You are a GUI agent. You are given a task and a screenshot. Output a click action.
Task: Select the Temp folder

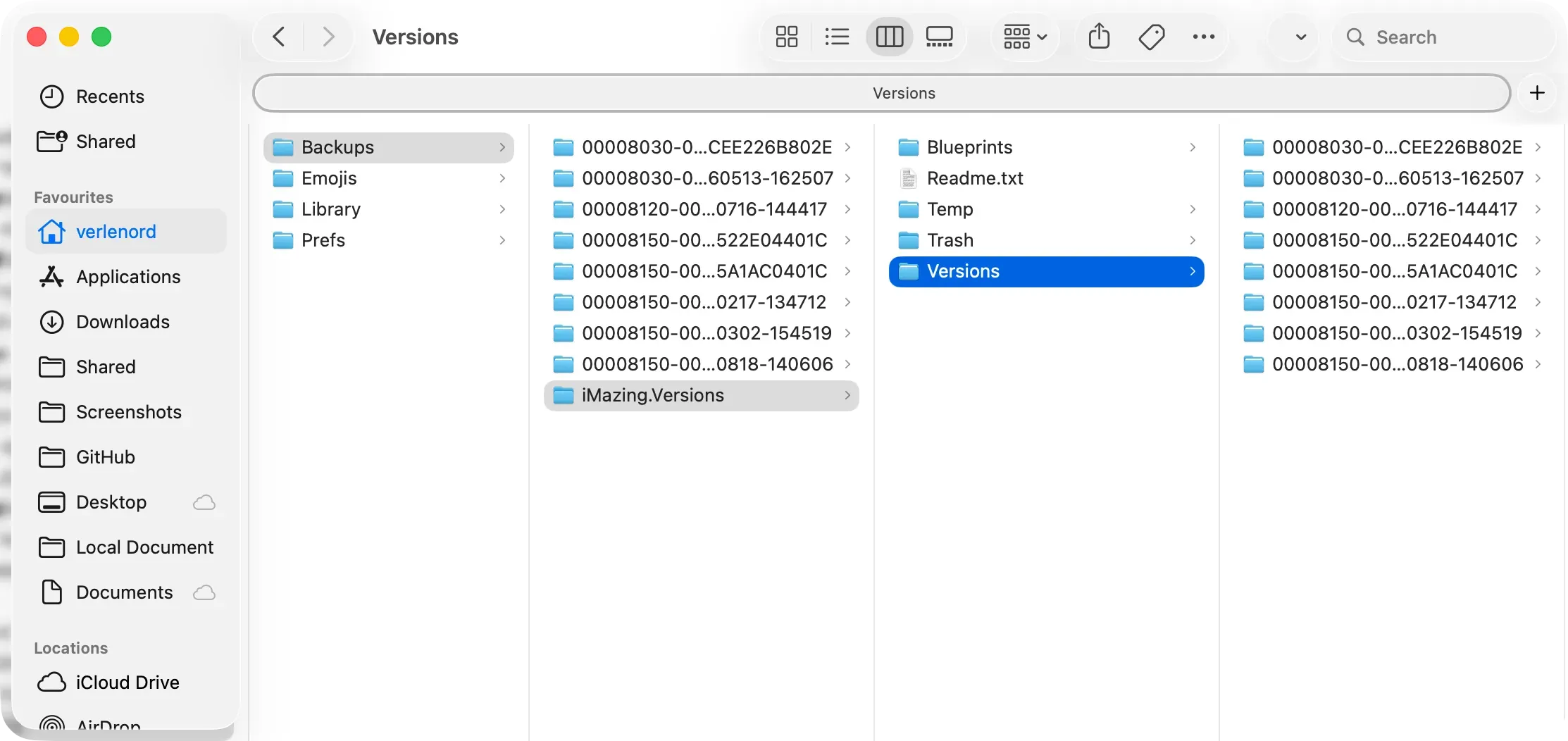coord(1047,209)
